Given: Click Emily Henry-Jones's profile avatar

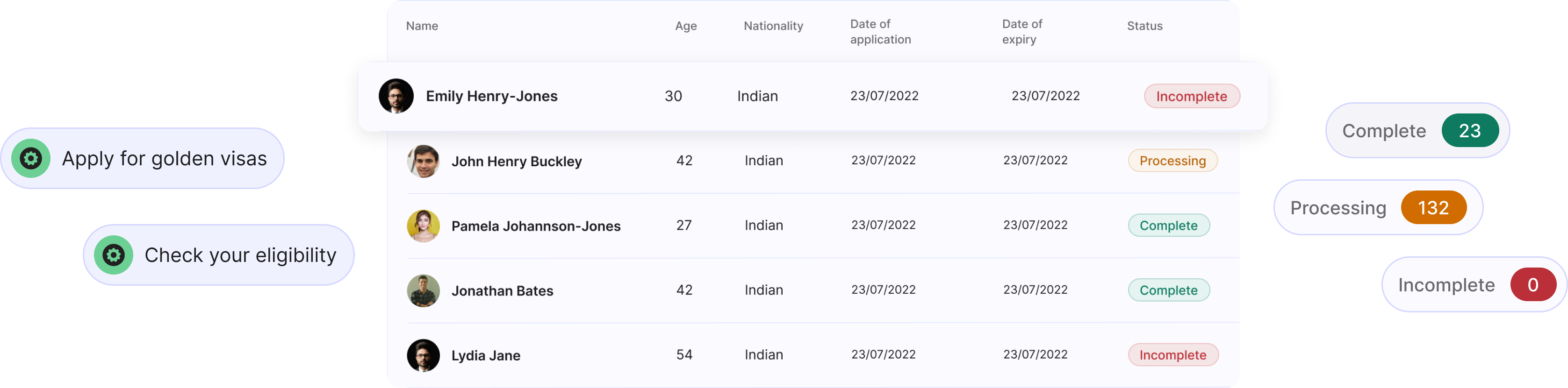Looking at the screenshot, I should tap(396, 96).
